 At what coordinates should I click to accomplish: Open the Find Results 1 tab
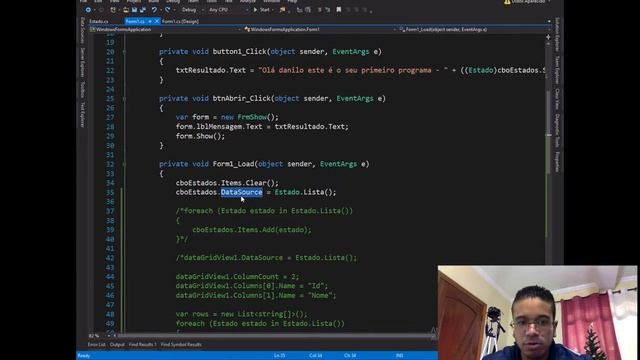(x=142, y=344)
